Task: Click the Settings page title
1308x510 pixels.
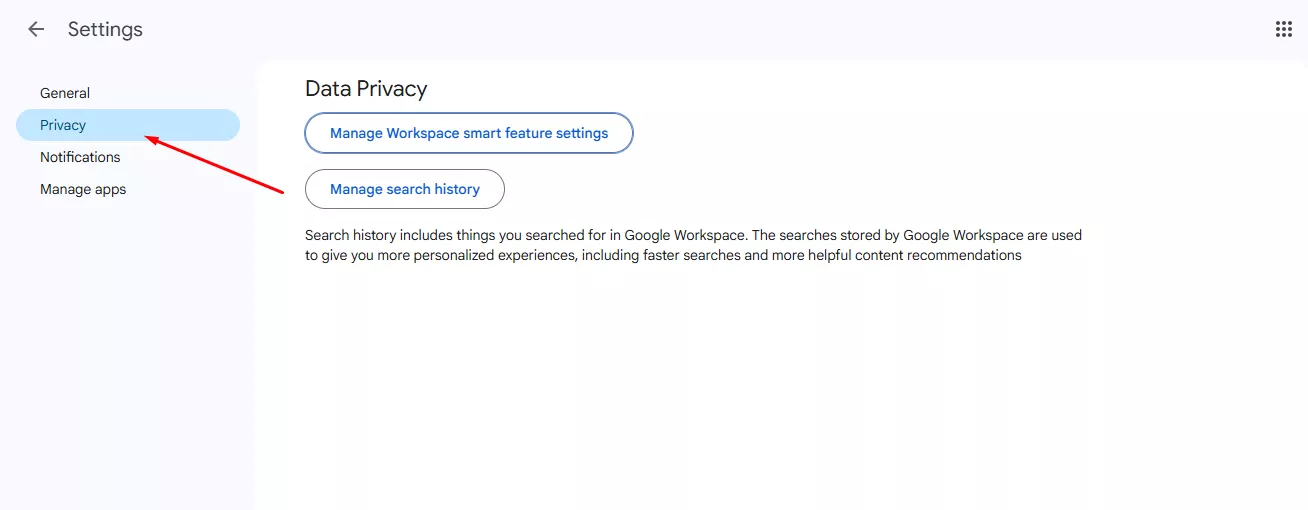Action: 105,30
